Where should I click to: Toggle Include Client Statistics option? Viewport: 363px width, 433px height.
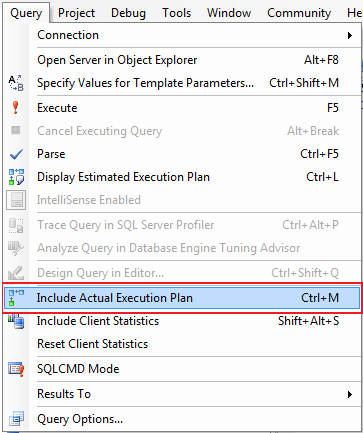click(182, 321)
